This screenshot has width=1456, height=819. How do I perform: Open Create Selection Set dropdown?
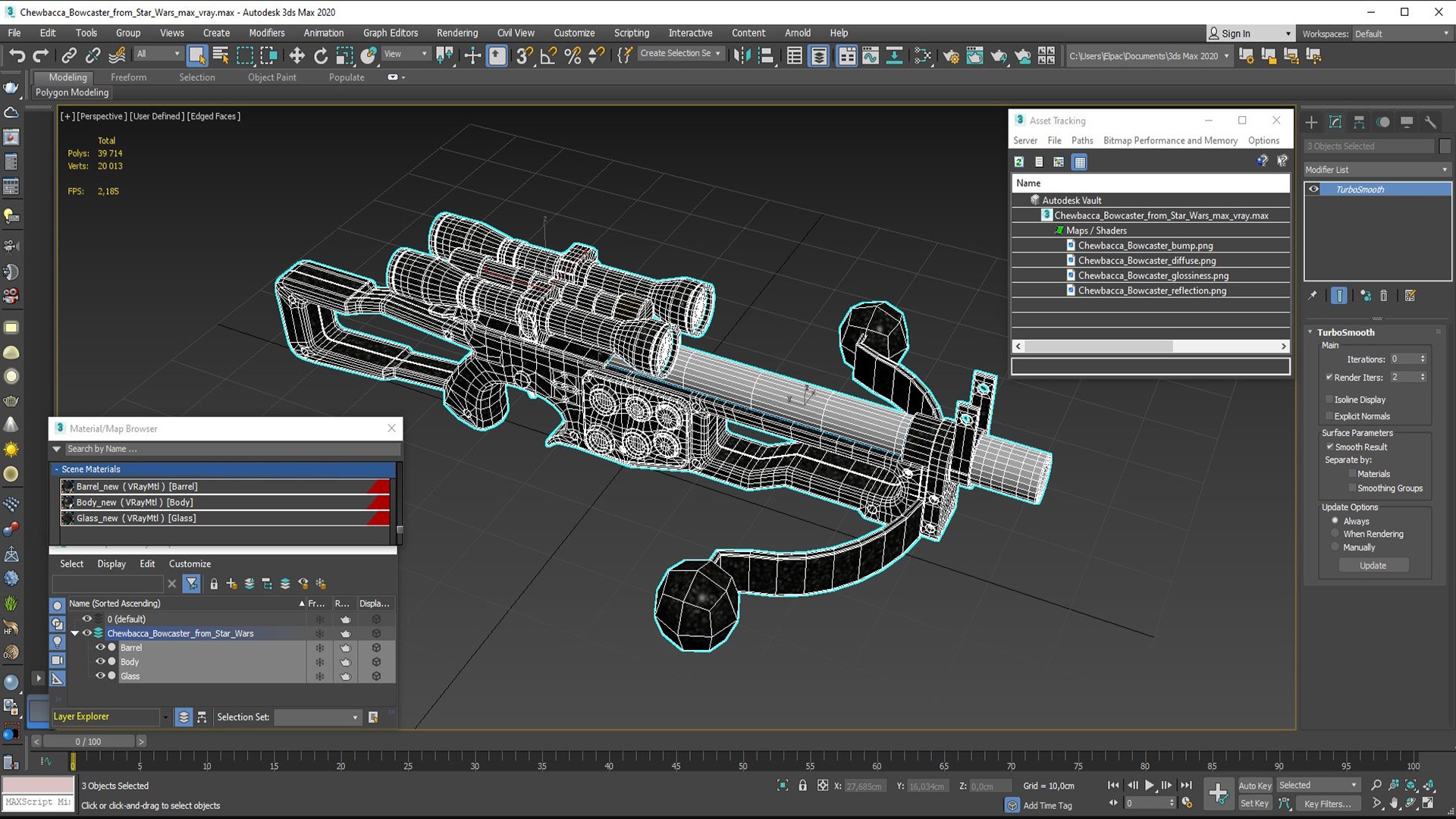[x=680, y=54]
